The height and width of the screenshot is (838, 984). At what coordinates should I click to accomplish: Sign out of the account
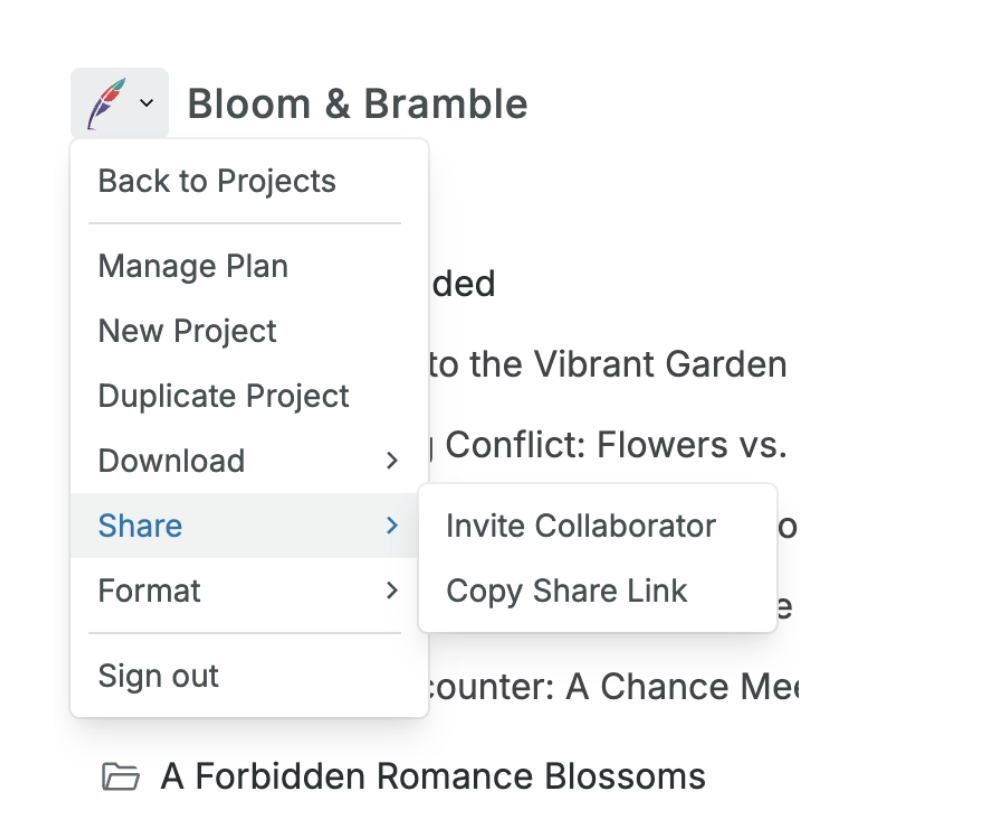[x=158, y=676]
